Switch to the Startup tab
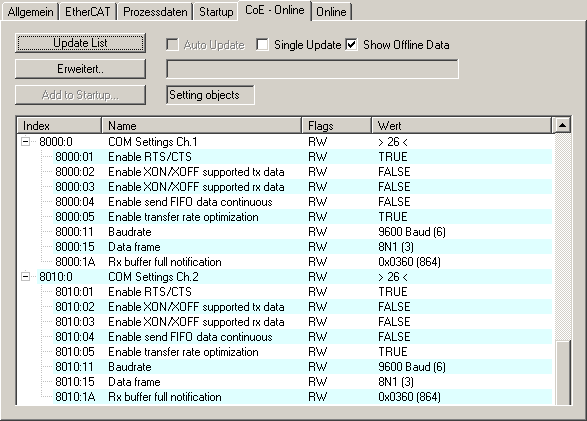The height and width of the screenshot is (421, 587). click(216, 12)
